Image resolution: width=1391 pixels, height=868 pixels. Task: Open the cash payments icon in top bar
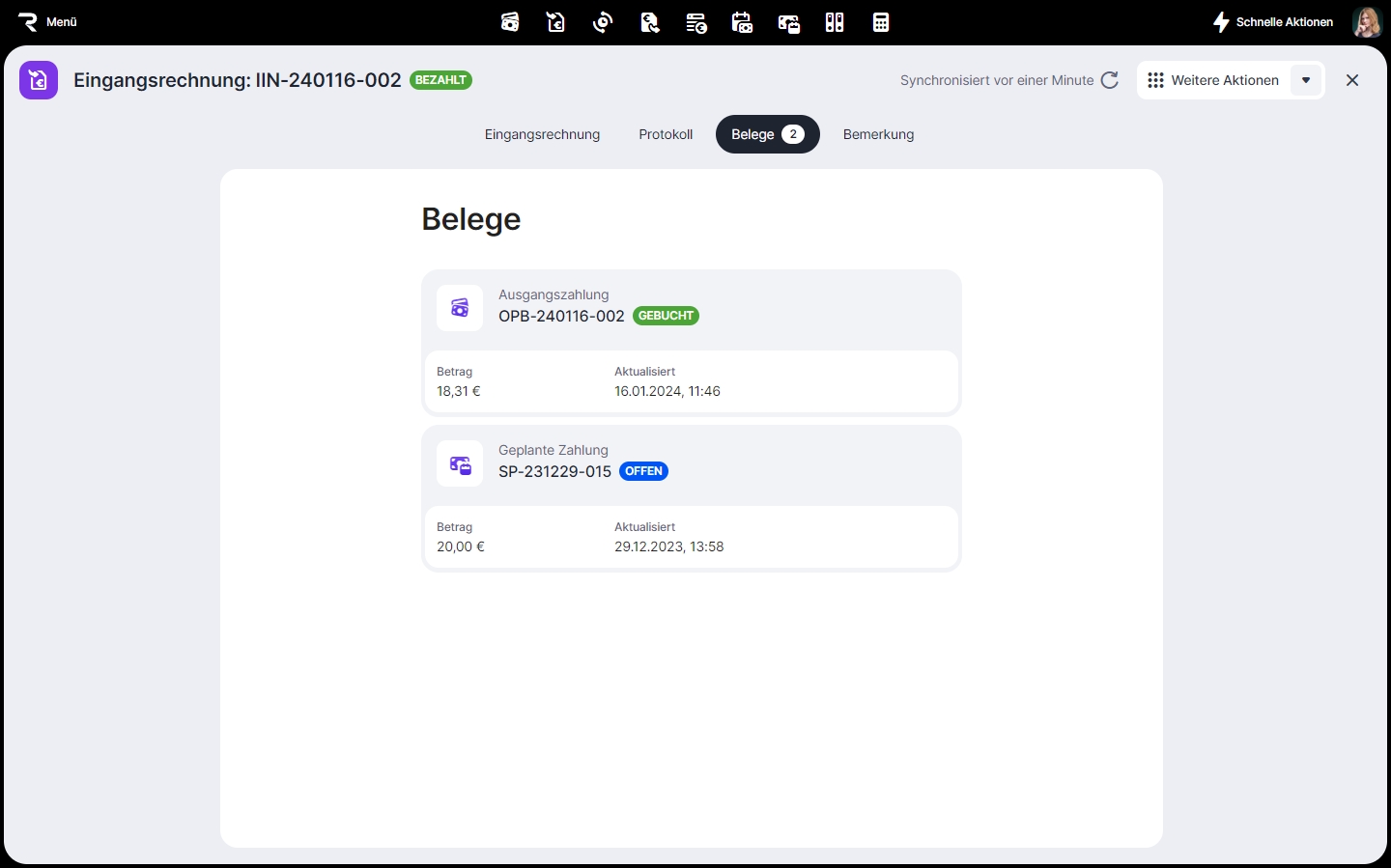(x=510, y=22)
